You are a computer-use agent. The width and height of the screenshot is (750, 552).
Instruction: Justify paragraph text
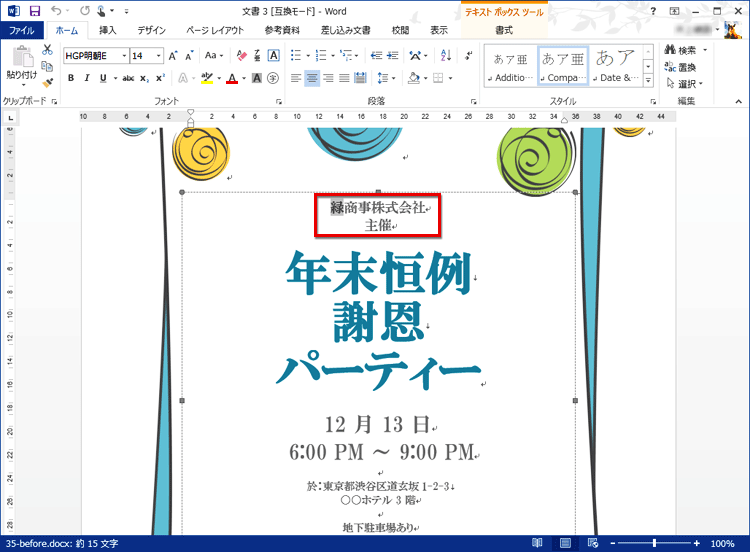344,78
